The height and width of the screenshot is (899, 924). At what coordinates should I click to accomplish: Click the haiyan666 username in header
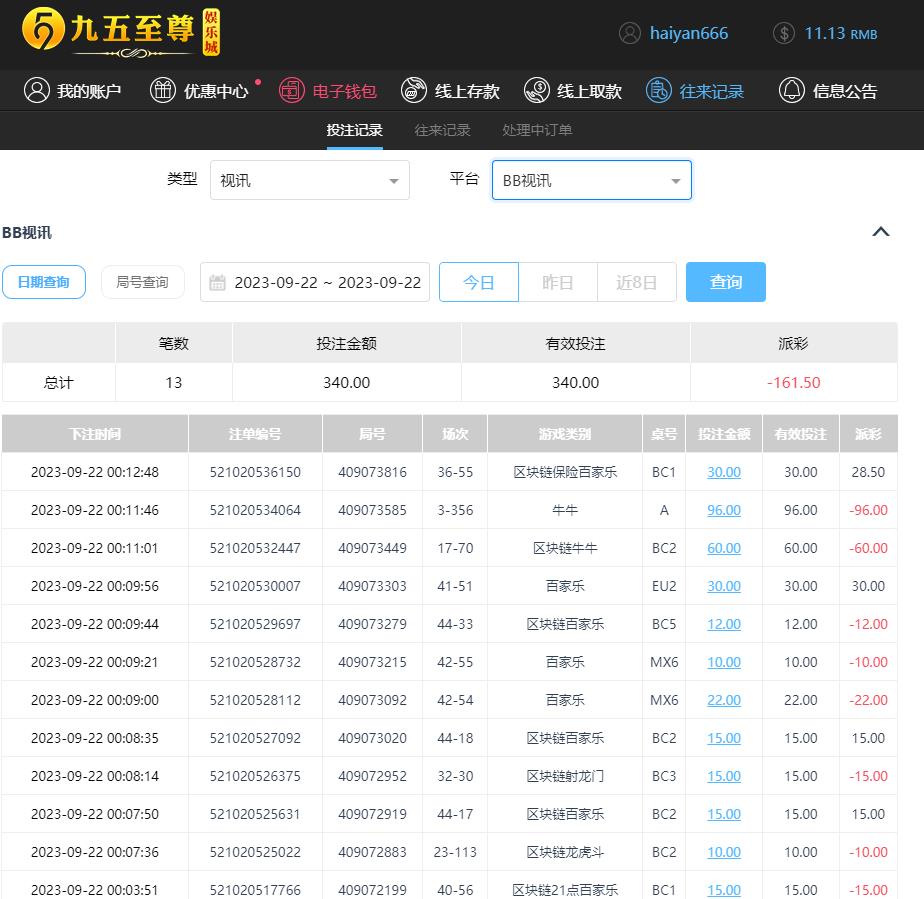(688, 33)
